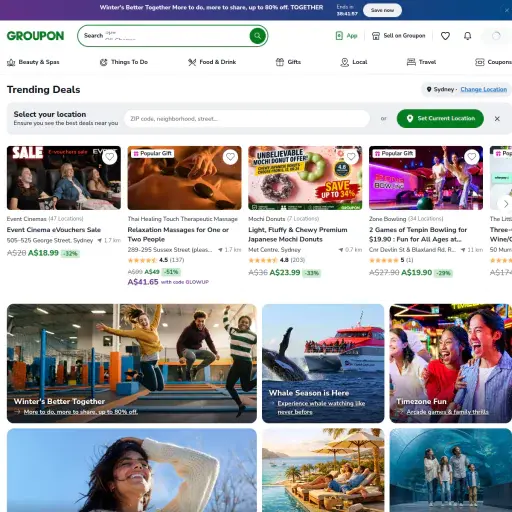The image size is (512, 512).
Task: Click the Save now banner button
Action: (x=382, y=10)
